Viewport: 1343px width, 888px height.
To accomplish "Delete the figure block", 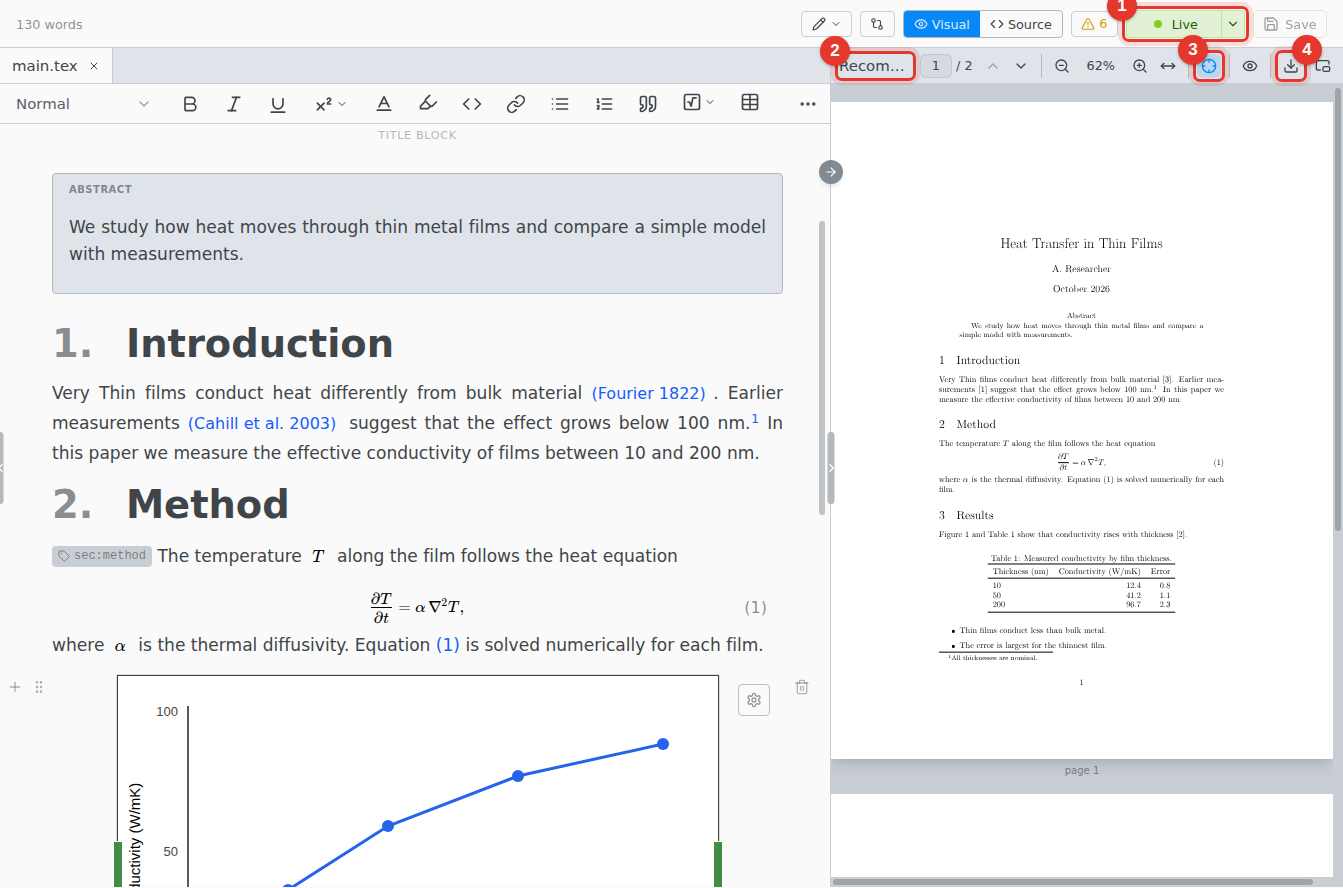I will point(802,687).
